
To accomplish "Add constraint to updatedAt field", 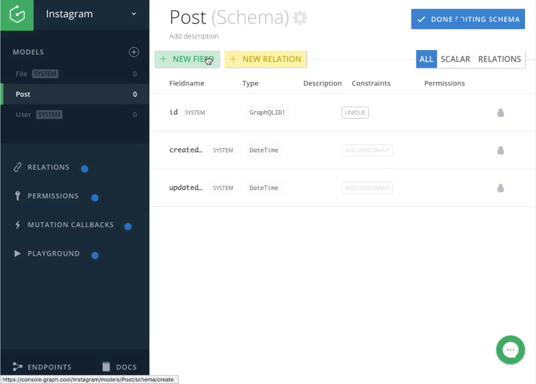I will [367, 188].
